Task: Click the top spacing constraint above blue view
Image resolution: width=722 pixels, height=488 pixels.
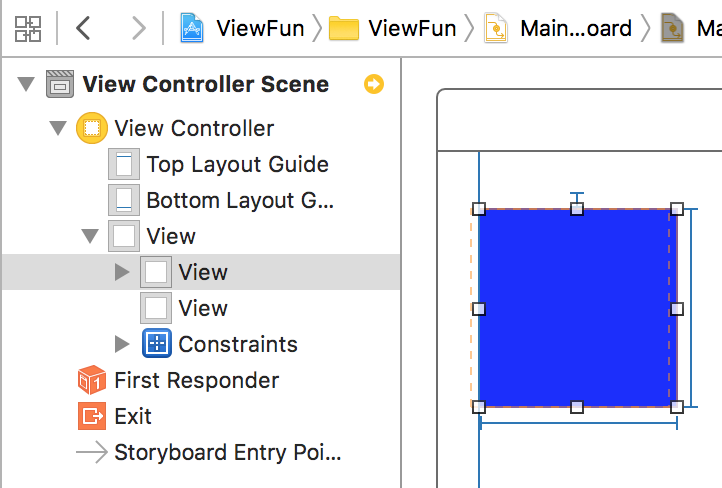Action: point(577,197)
